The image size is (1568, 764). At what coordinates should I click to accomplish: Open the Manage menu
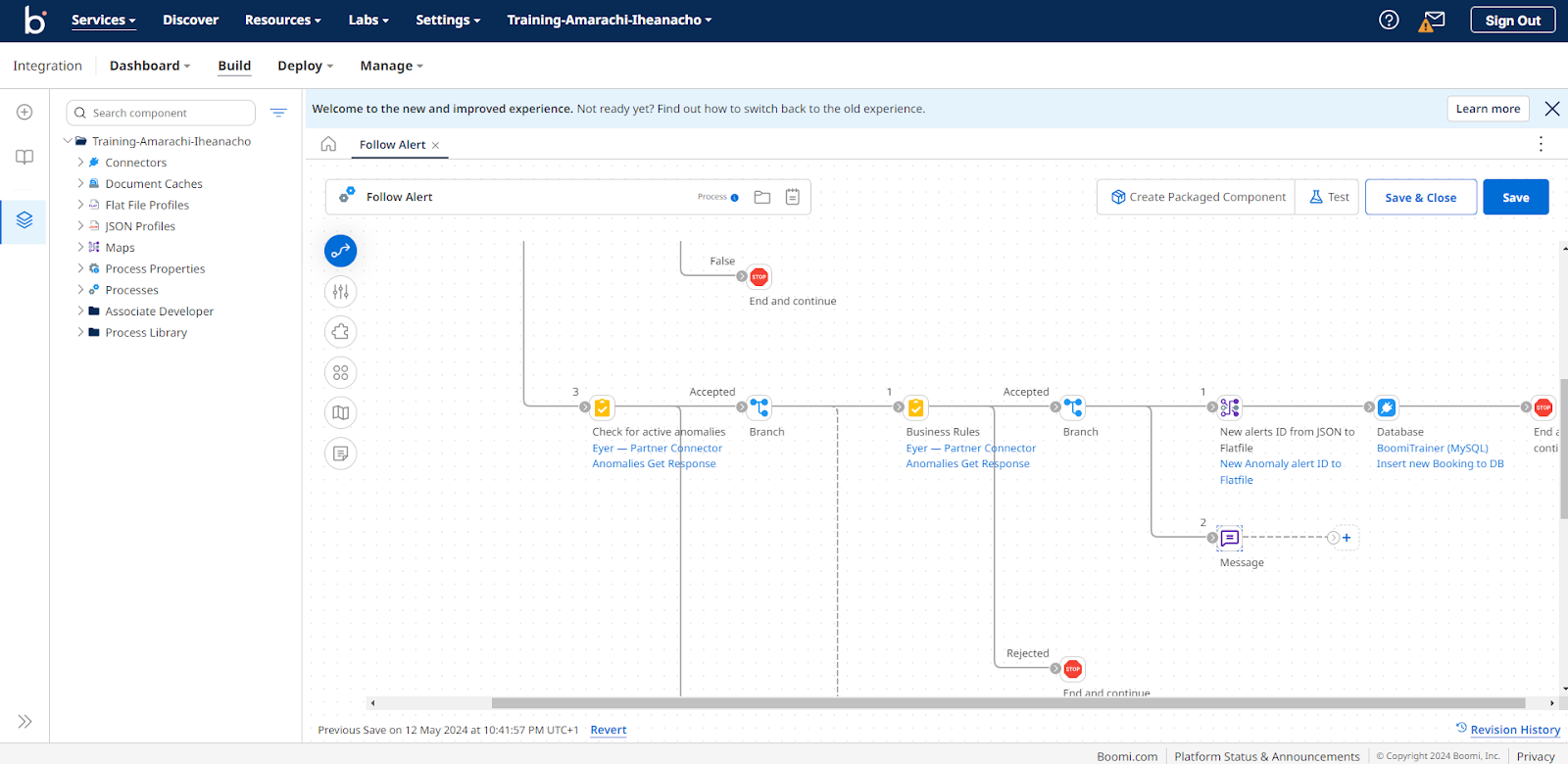[x=391, y=66]
